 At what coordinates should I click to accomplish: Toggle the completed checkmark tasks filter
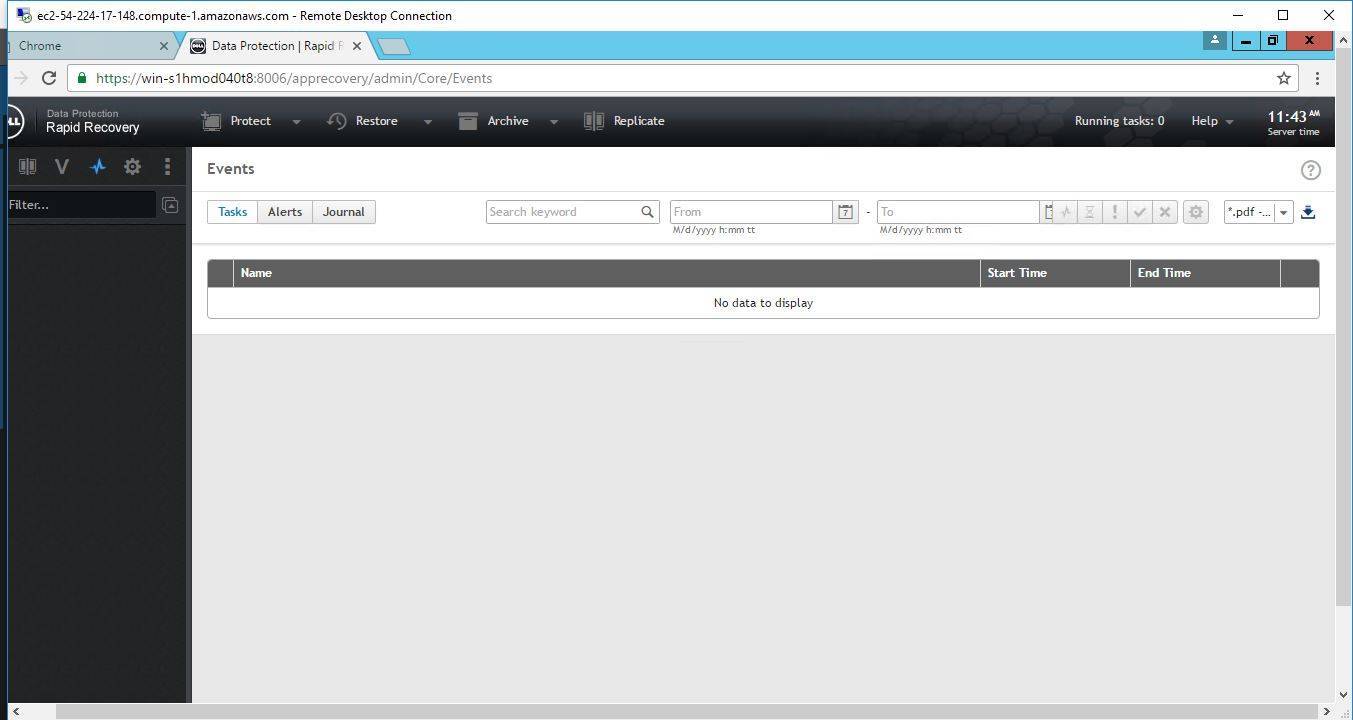tap(1139, 212)
